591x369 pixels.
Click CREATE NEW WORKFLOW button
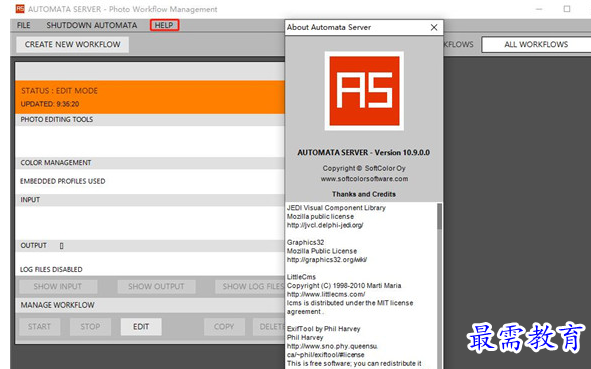click(73, 44)
